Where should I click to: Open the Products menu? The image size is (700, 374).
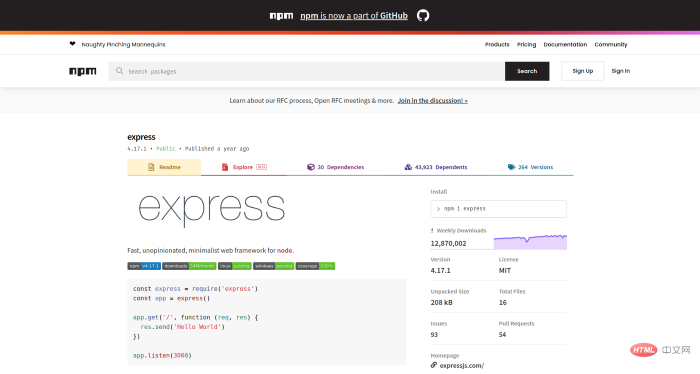(497, 45)
